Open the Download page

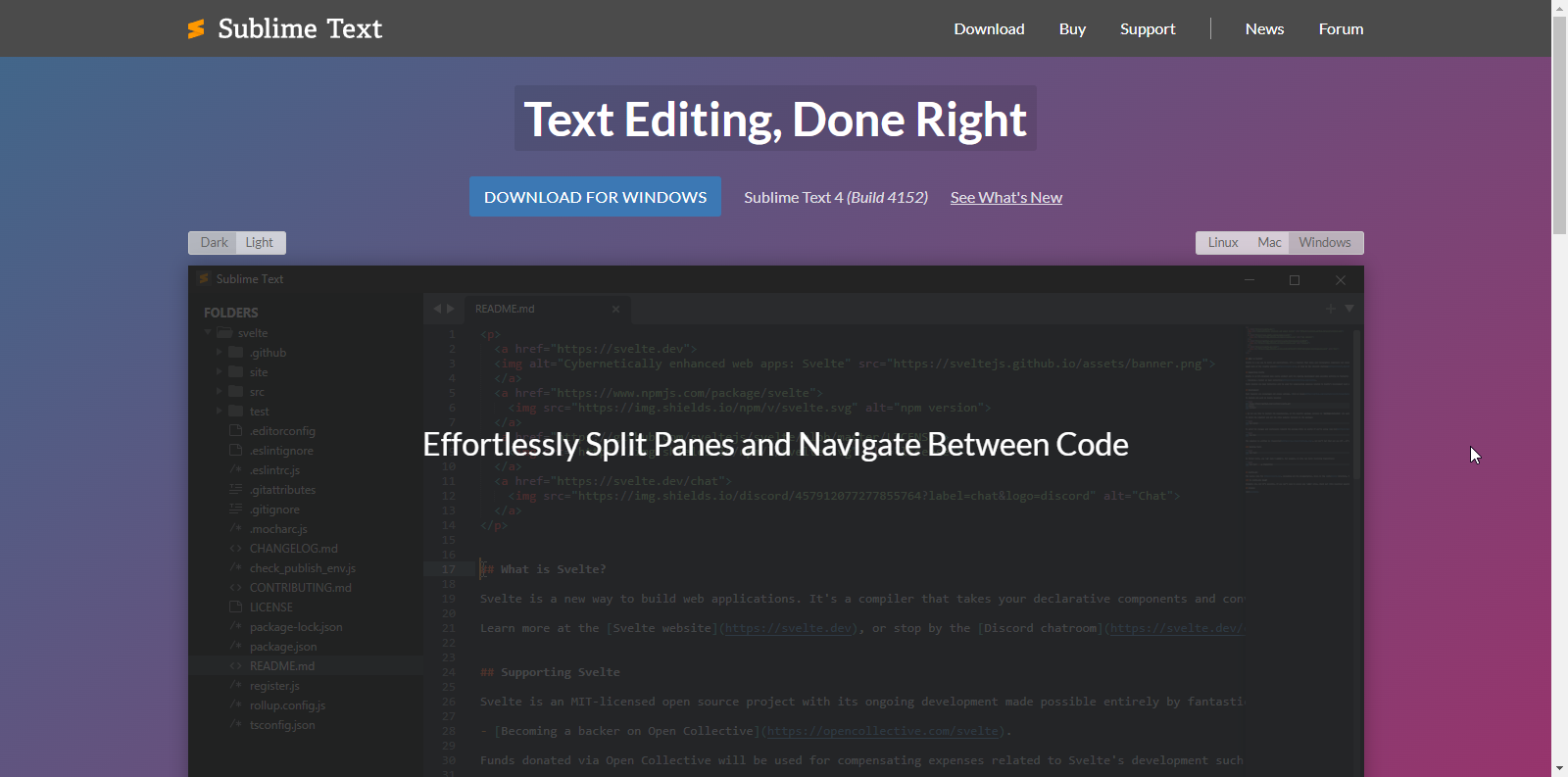(989, 29)
